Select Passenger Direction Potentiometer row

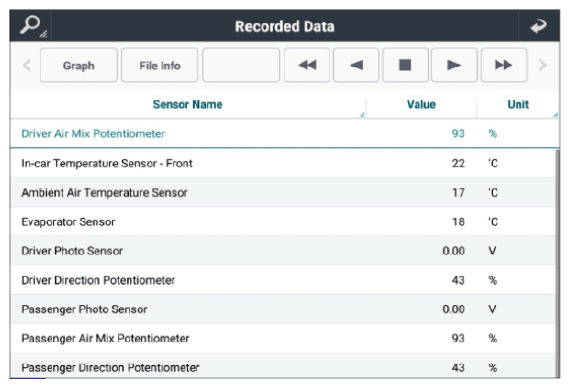283,366
